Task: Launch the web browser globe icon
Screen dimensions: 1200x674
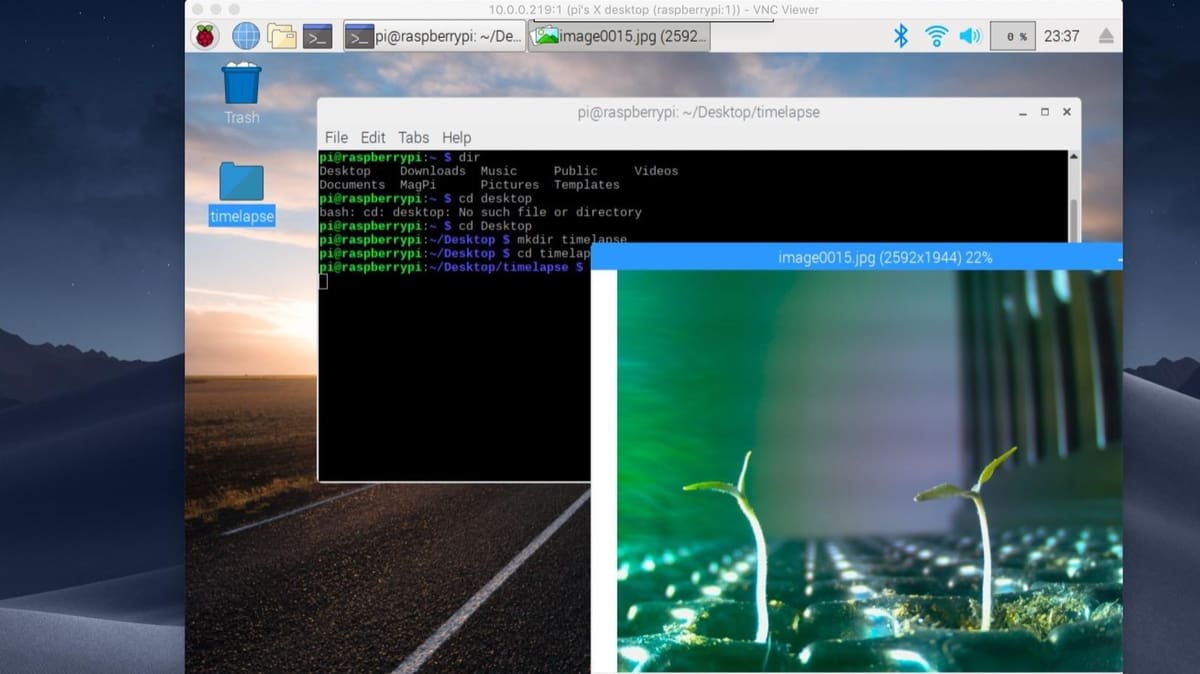Action: click(246, 36)
